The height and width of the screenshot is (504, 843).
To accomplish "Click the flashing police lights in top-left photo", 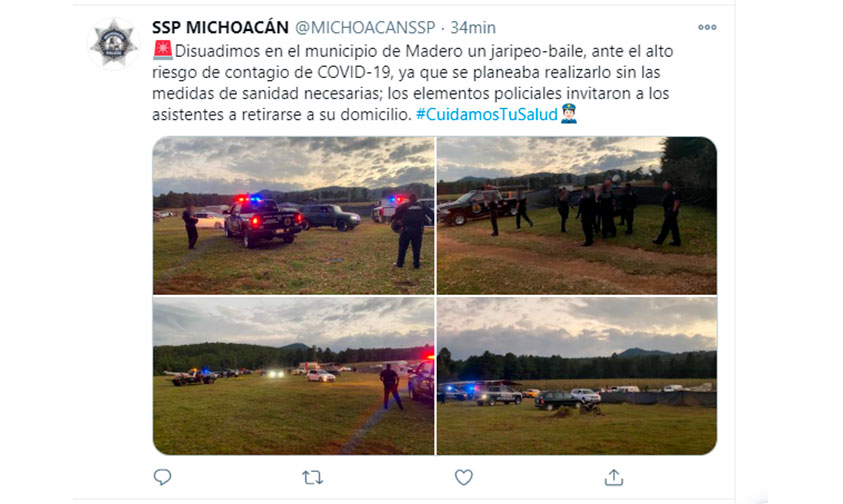I will click(x=249, y=199).
